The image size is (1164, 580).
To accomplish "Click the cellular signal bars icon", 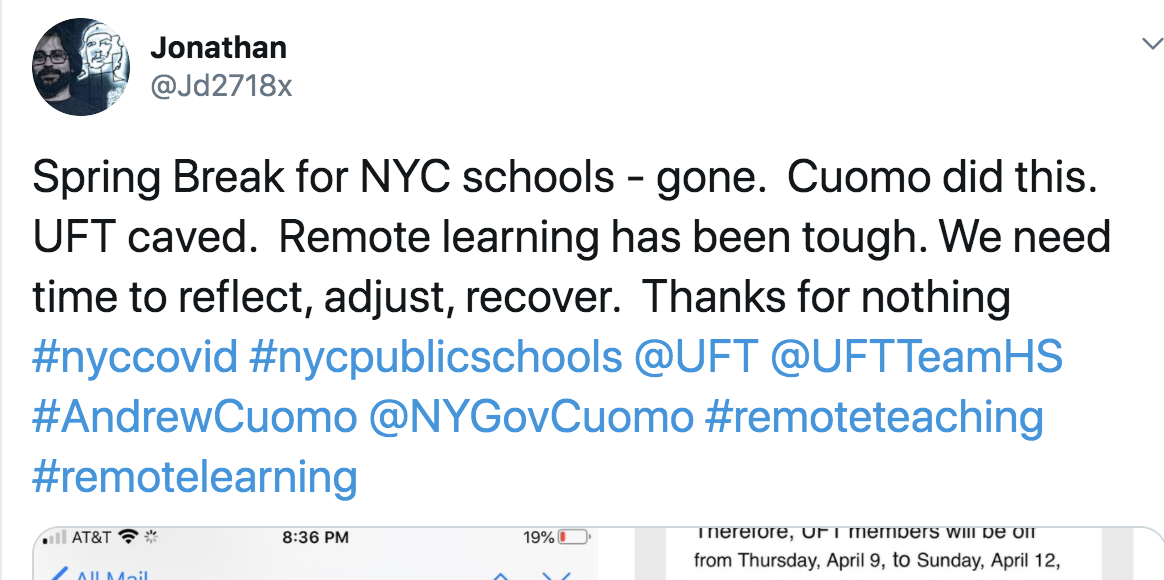I will pos(57,538).
